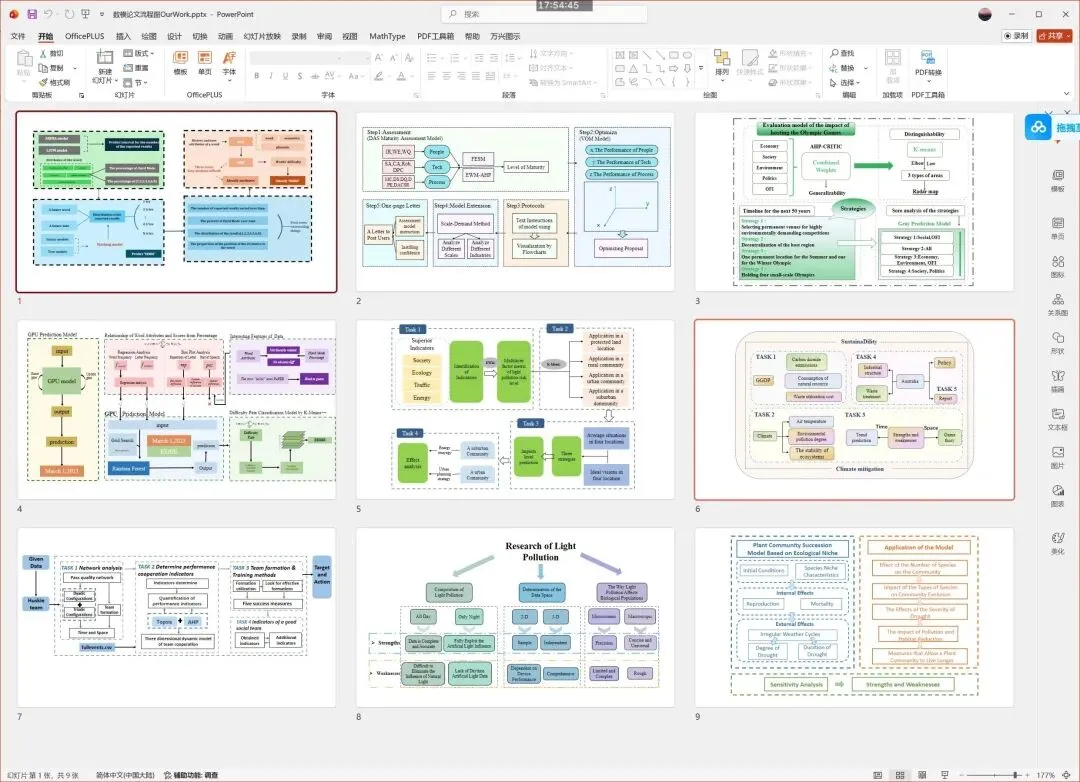
Task: Expand the 节 section dropdown
Action: (x=136, y=82)
